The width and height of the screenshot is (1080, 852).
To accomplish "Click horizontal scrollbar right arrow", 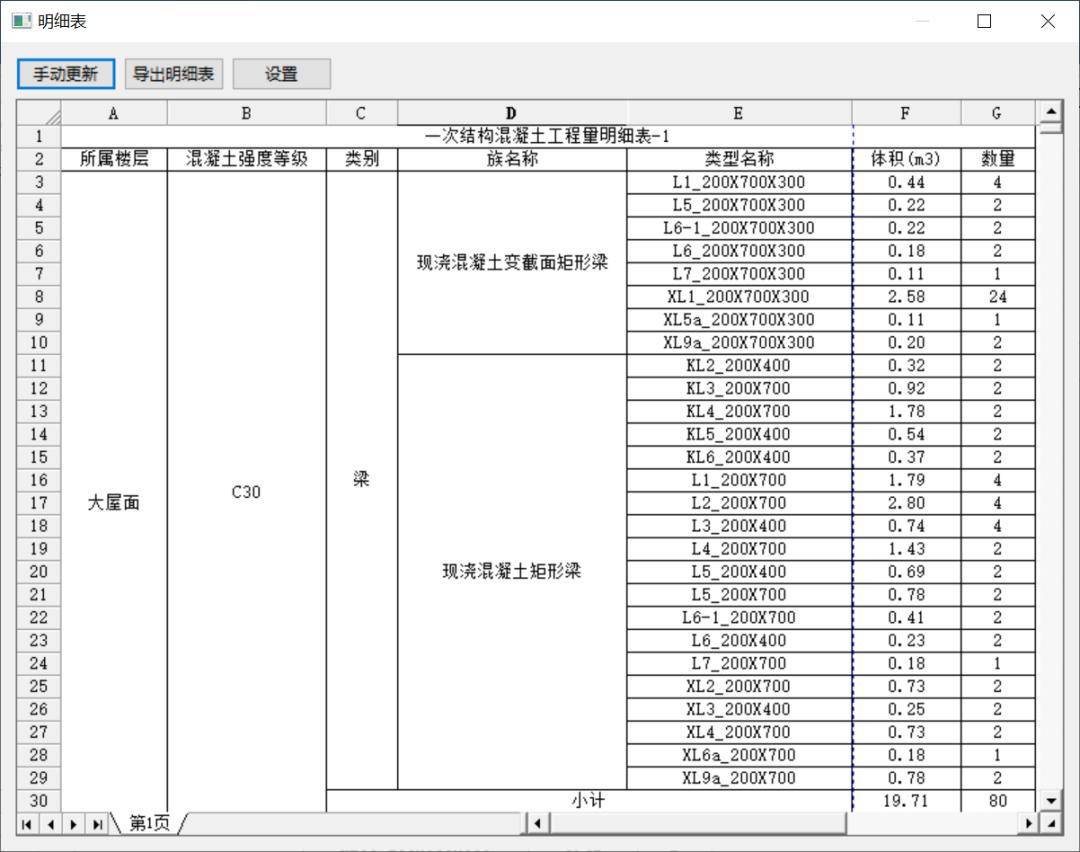I will coord(1028,823).
